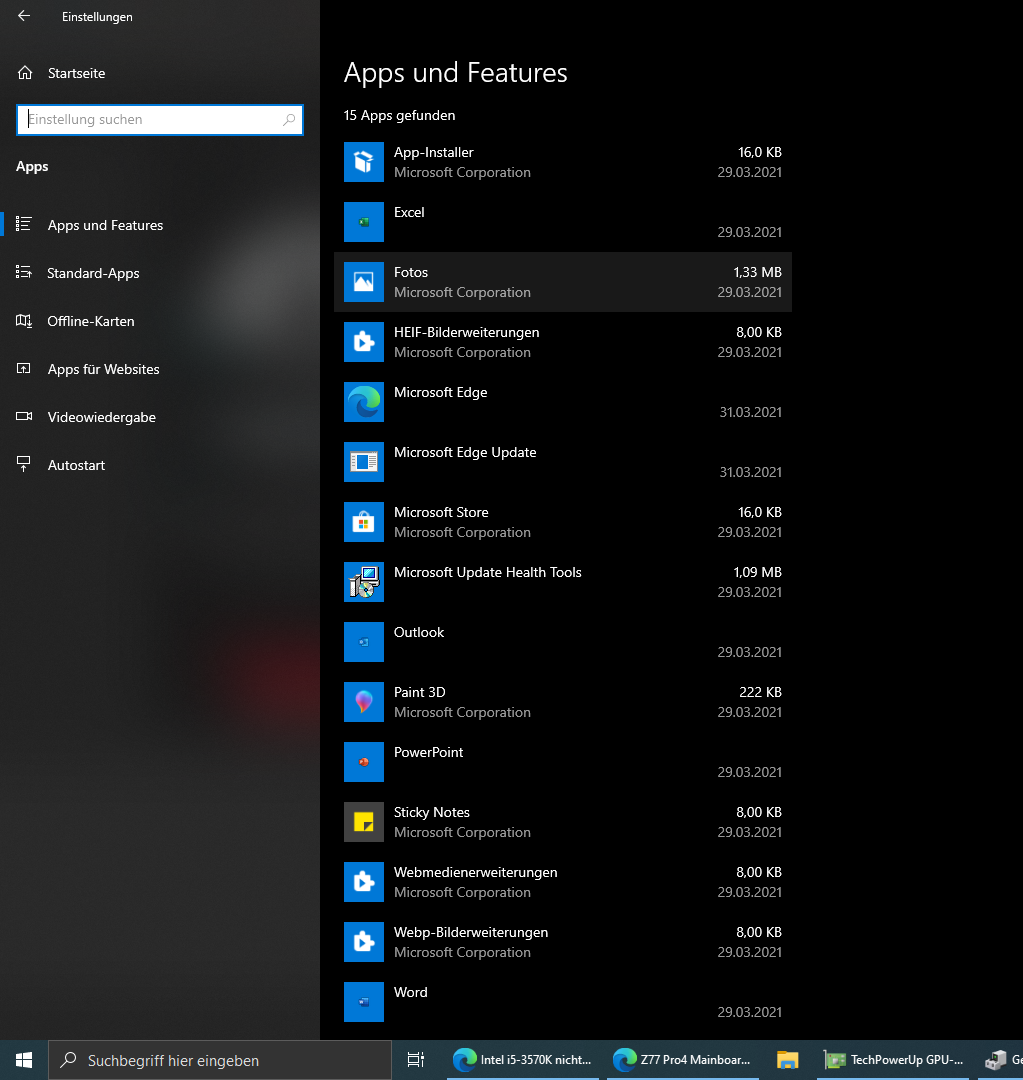Screen dimensions: 1023x1080
Task: Open the Standard-Apps section
Action: 160,273
